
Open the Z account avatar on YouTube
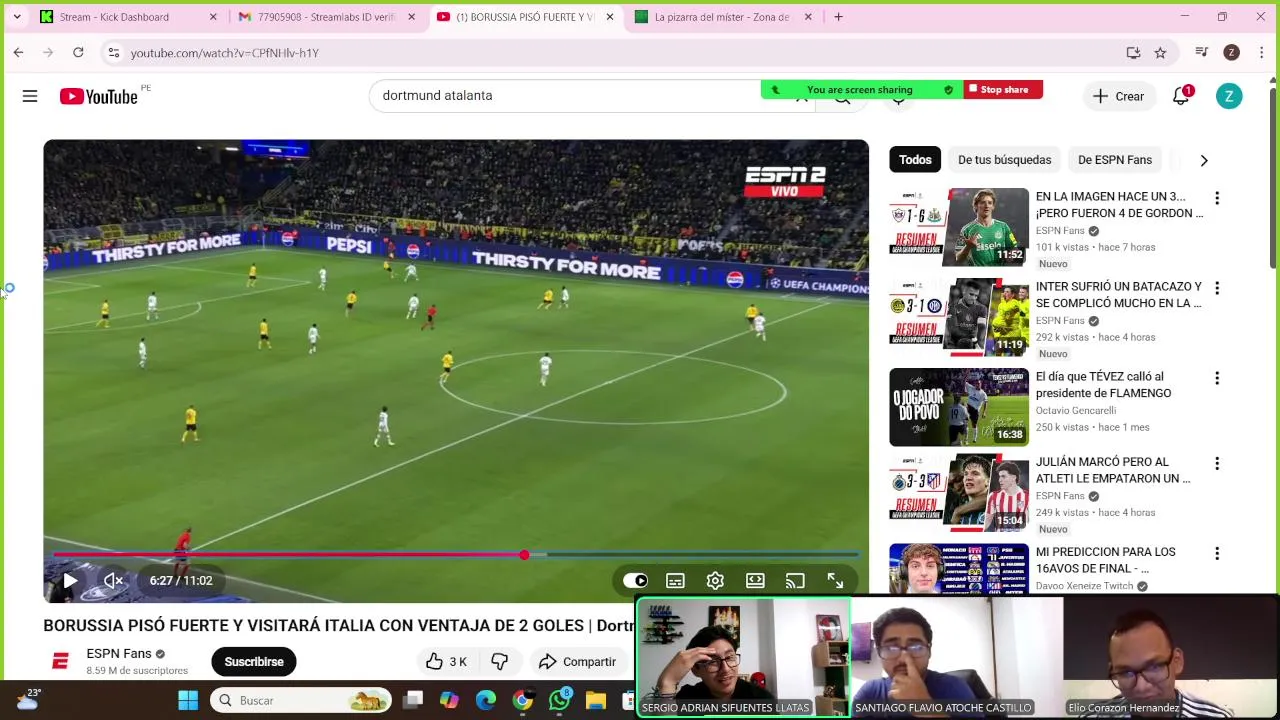coord(1229,96)
